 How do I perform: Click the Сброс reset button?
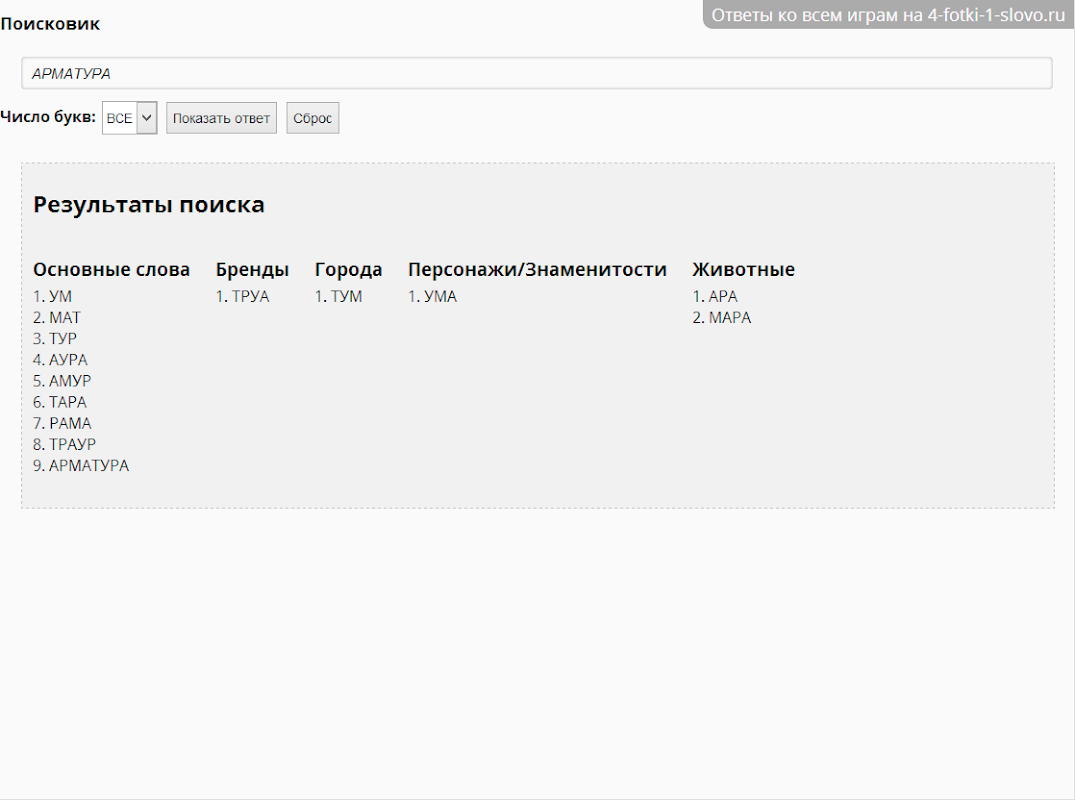pyautogui.click(x=313, y=118)
